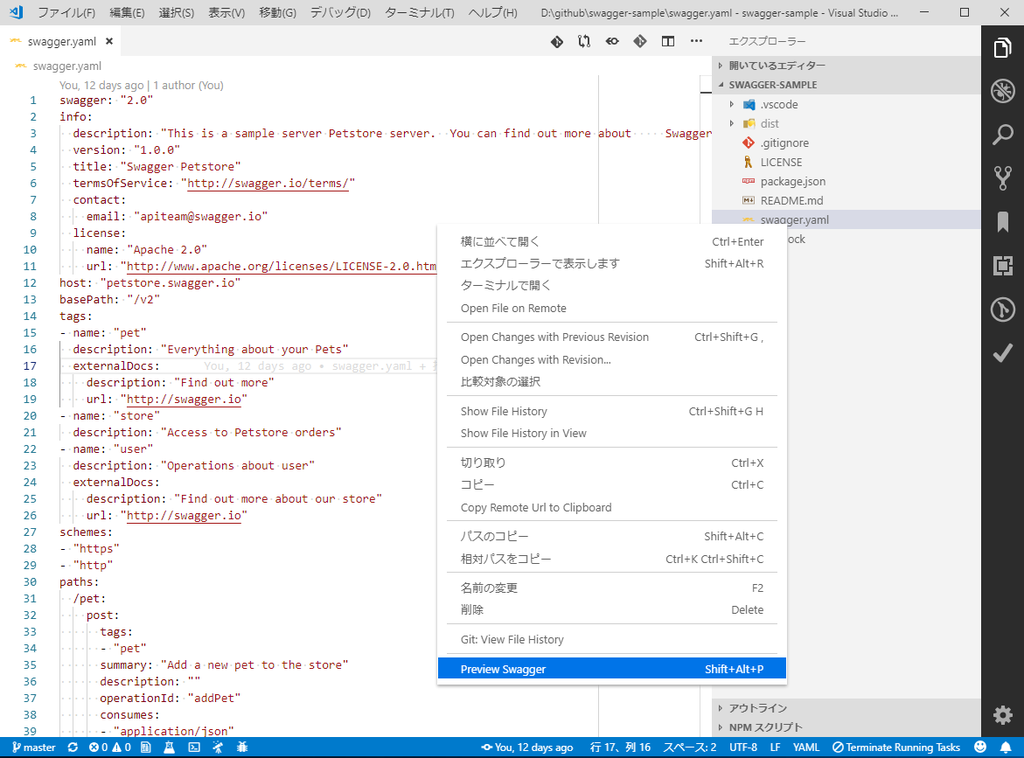Choose 横に並べて開く in context menu
This screenshot has width=1024, height=758.
coord(612,242)
